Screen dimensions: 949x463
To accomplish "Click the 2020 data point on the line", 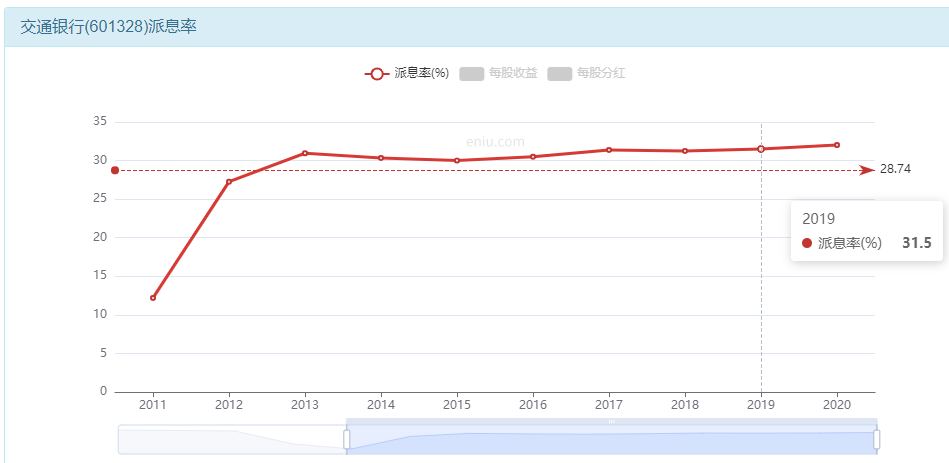I will click(837, 145).
